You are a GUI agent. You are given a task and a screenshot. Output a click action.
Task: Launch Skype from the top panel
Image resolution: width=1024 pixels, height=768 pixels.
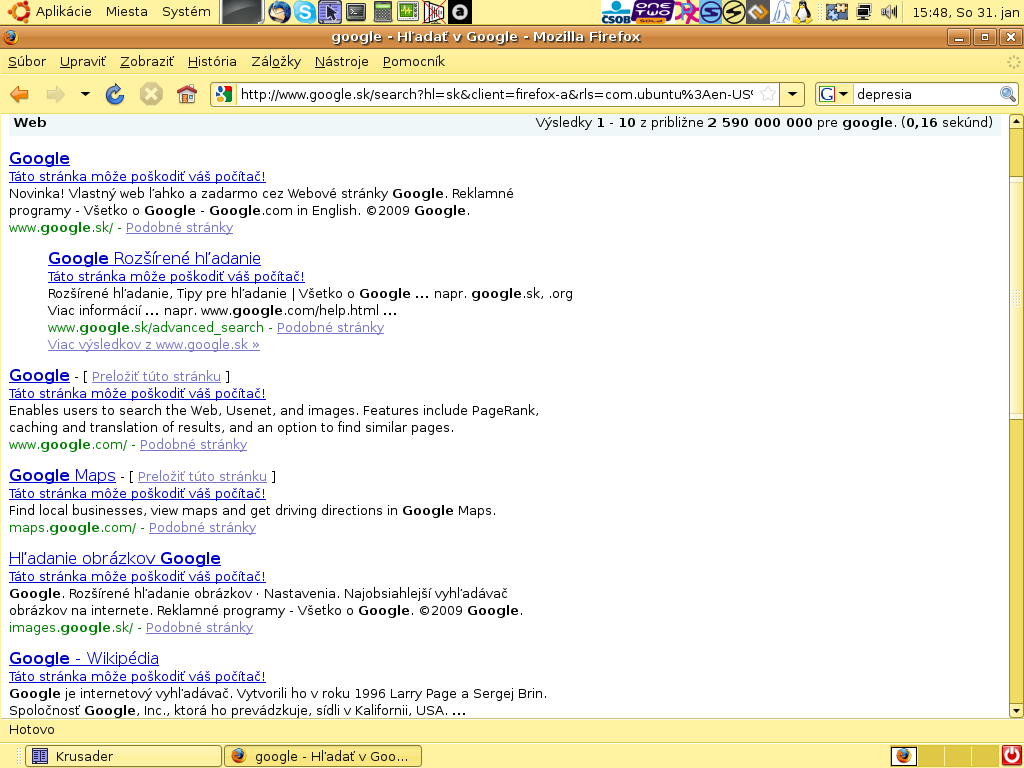coord(304,12)
